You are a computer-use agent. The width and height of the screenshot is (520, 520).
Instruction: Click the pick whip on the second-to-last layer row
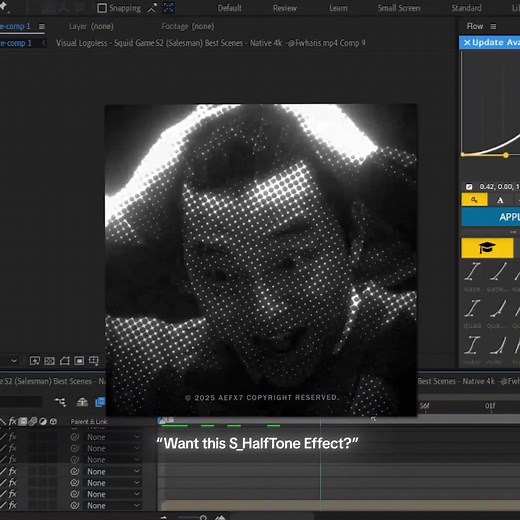click(75, 494)
